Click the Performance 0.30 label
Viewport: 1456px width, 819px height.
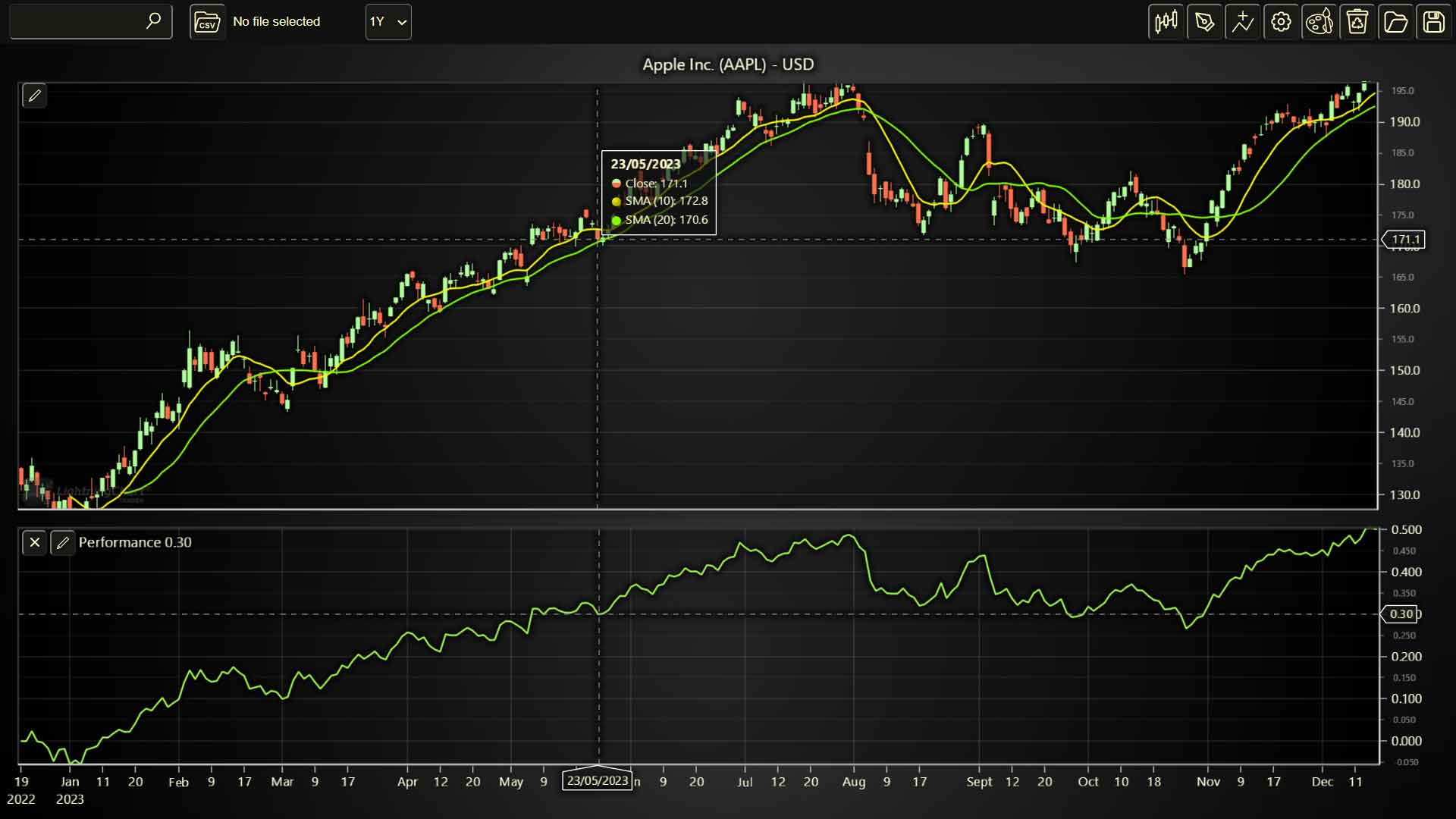135,542
